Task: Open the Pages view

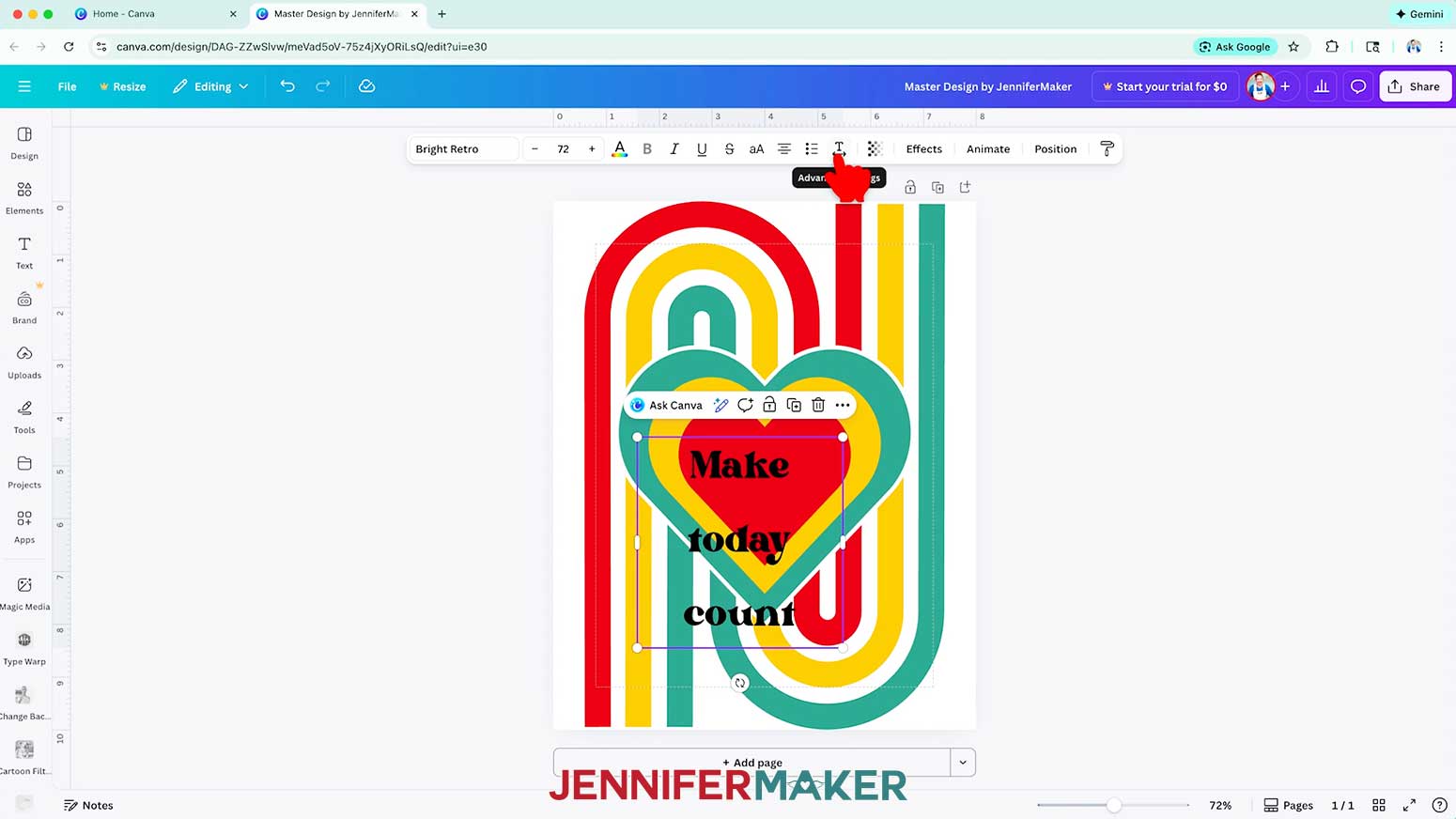Action: (1289, 806)
